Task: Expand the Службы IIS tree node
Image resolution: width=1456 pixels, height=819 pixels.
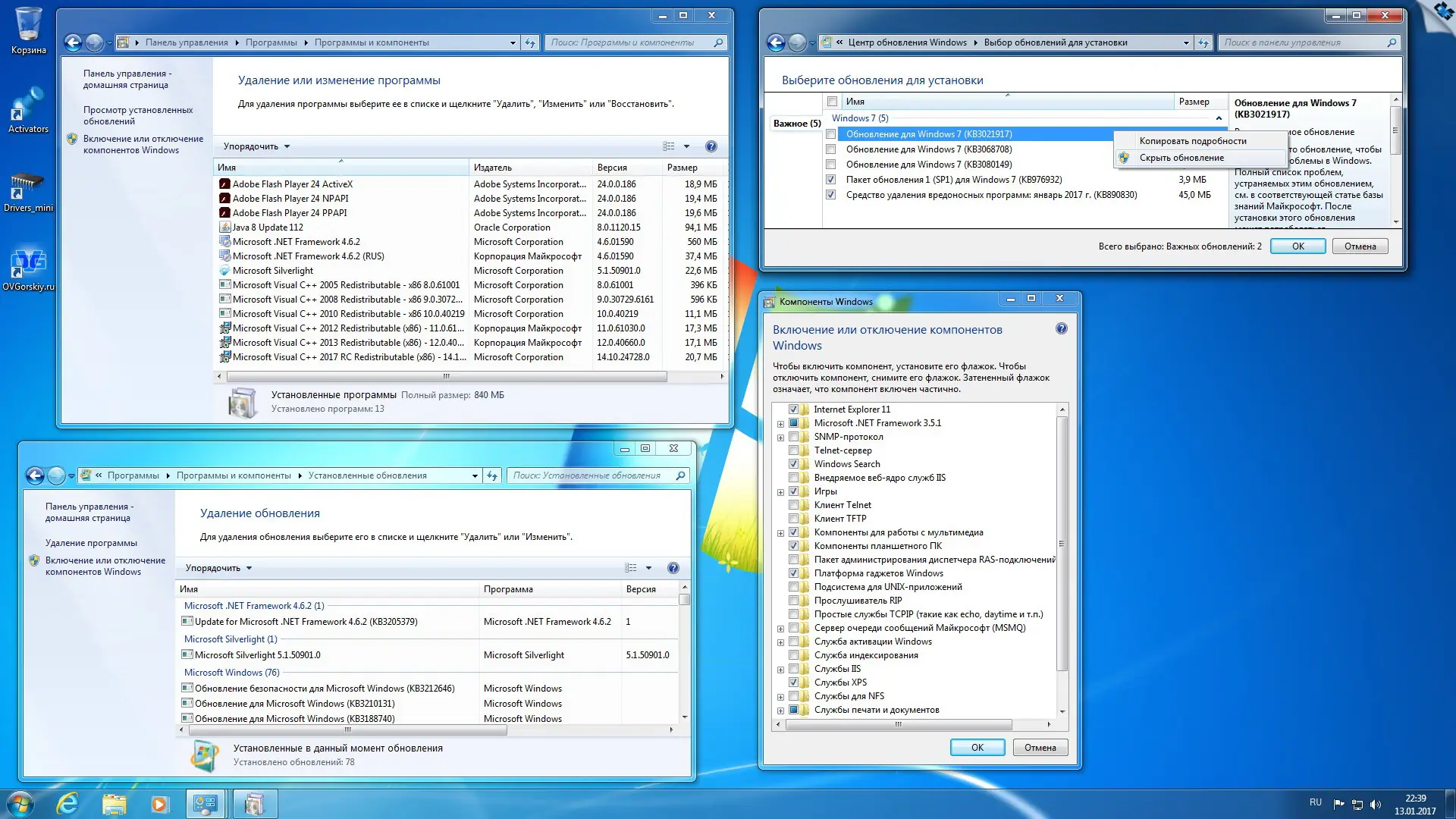Action: pyautogui.click(x=780, y=670)
